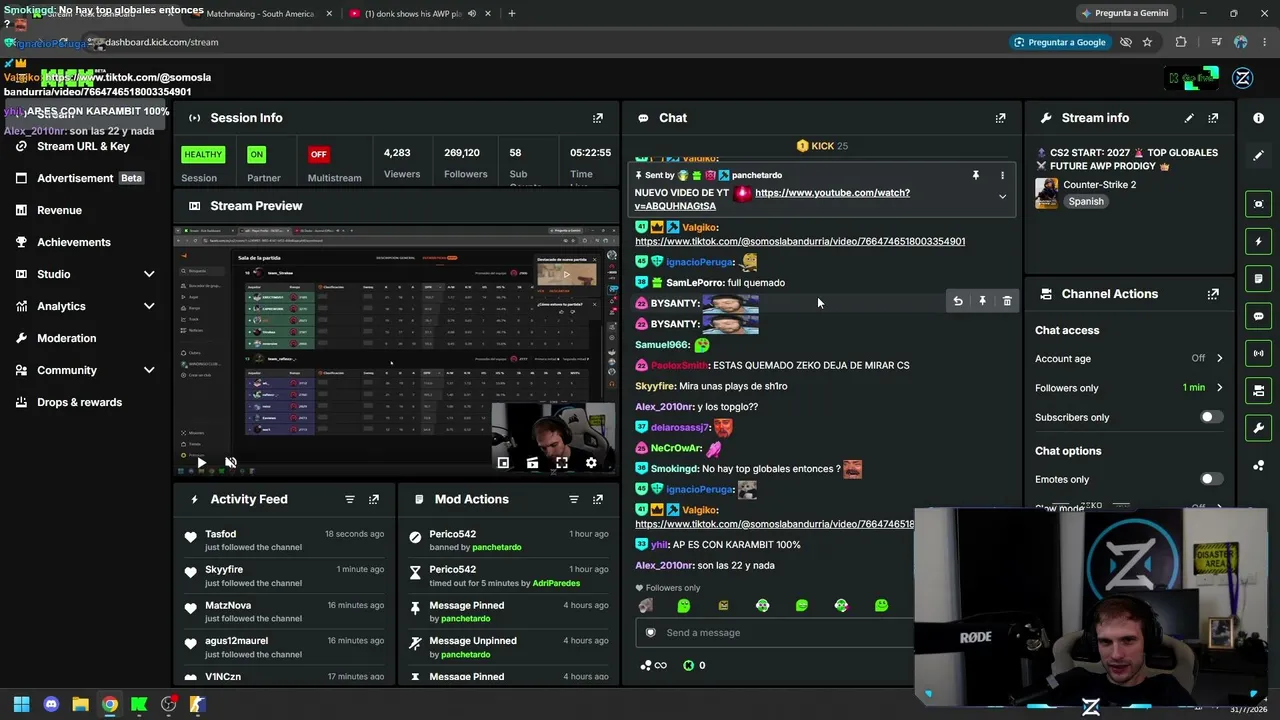
Task: Unmute the stream preview audio
Action: coord(230,463)
